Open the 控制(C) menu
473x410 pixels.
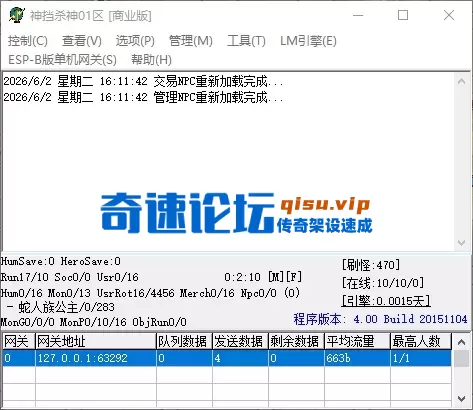[28, 41]
